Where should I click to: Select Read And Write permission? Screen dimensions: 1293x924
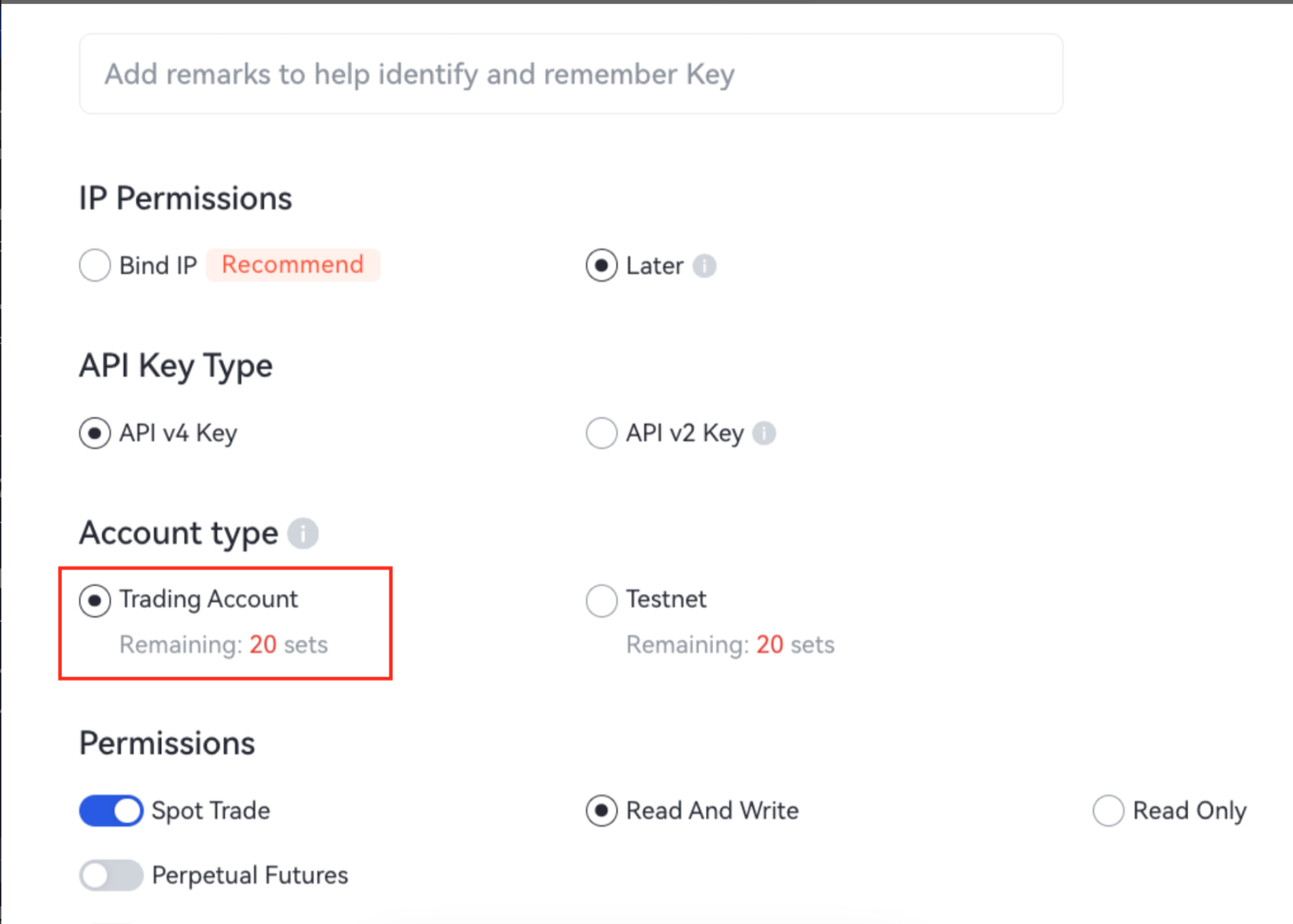(x=602, y=810)
